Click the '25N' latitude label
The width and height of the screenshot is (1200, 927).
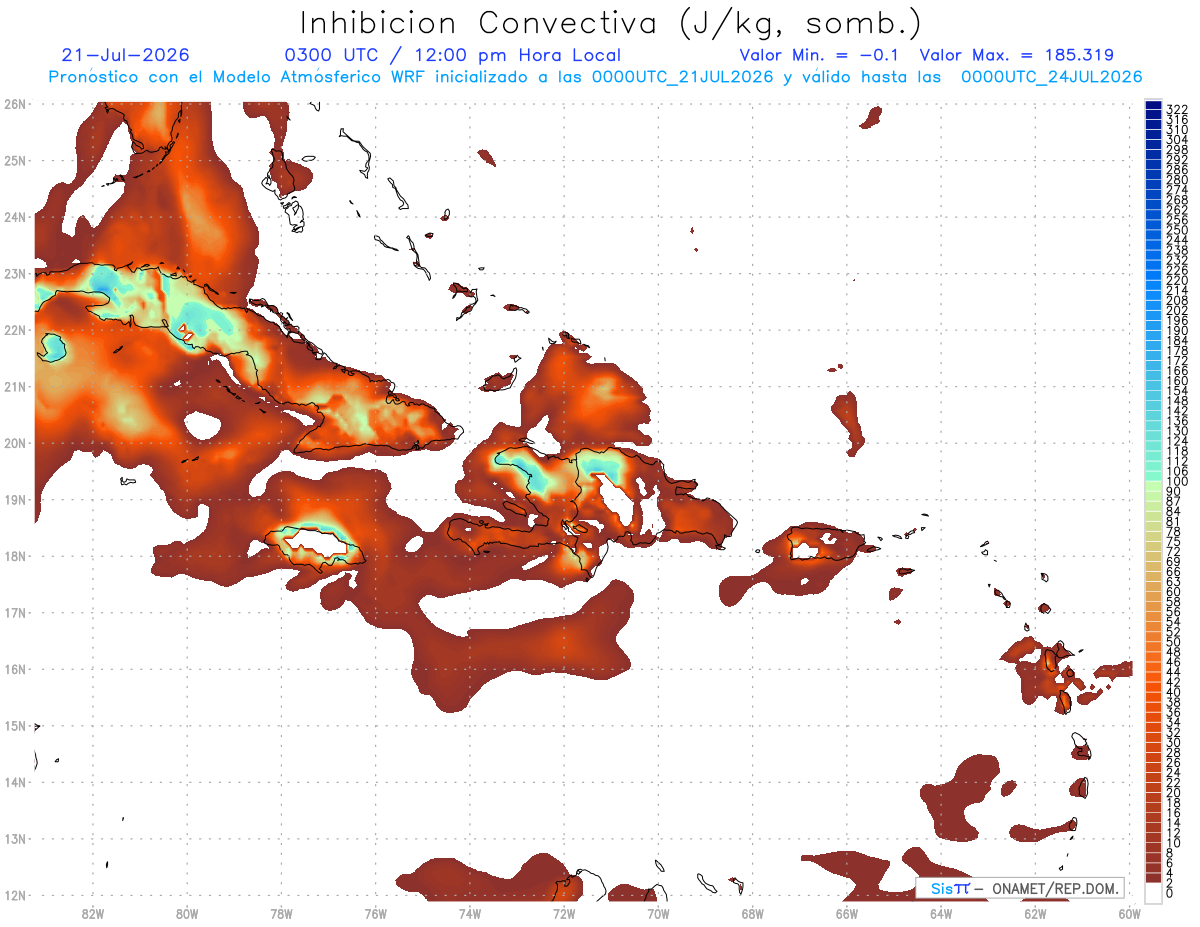tap(14, 160)
